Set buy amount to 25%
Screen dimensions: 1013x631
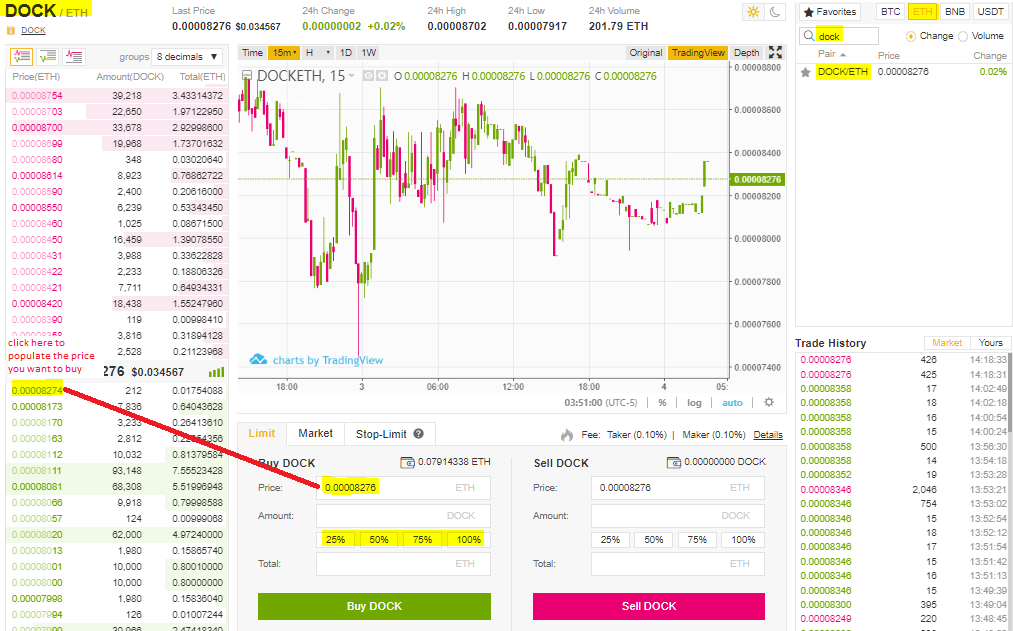pyautogui.click(x=335, y=539)
